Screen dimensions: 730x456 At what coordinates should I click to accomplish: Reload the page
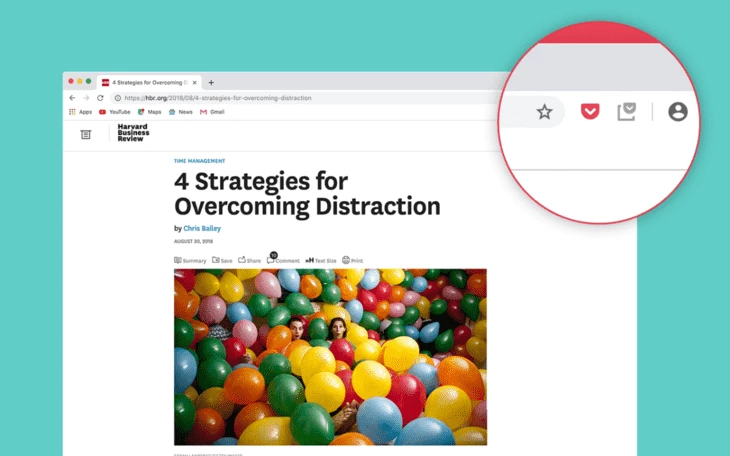(100, 98)
